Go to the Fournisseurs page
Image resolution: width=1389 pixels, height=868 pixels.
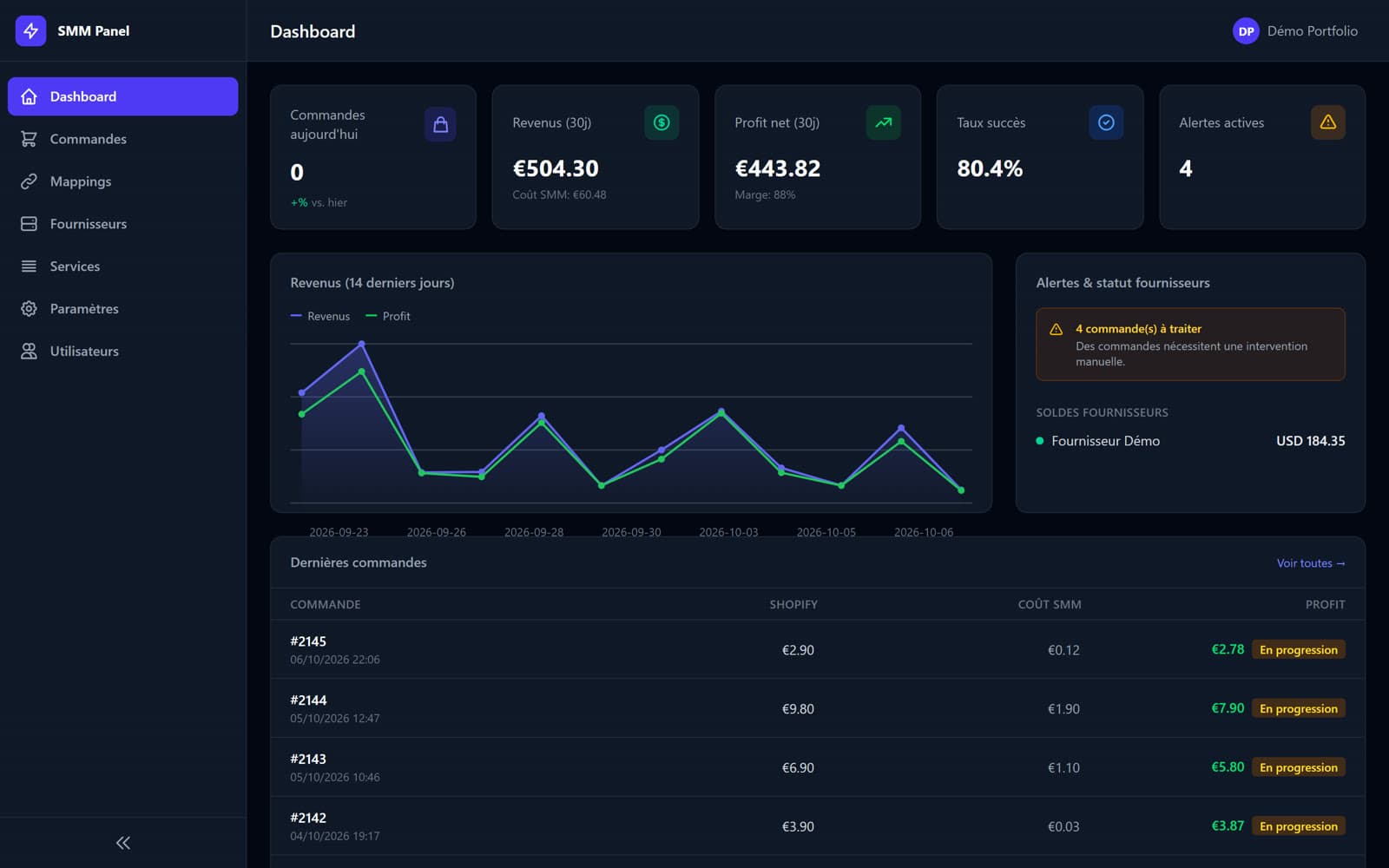pyautogui.click(x=123, y=224)
